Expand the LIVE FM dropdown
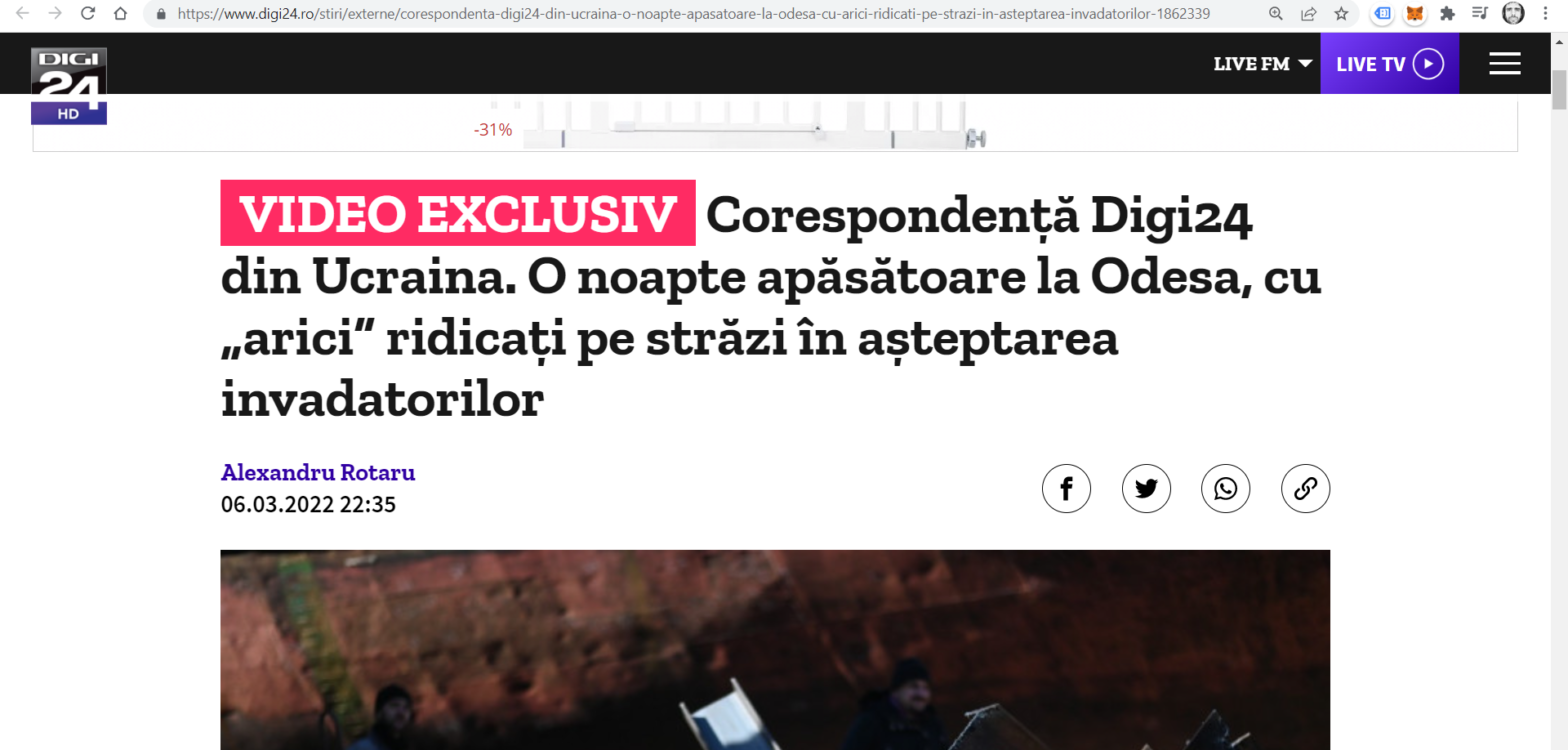The image size is (1568, 750). pyautogui.click(x=1263, y=64)
